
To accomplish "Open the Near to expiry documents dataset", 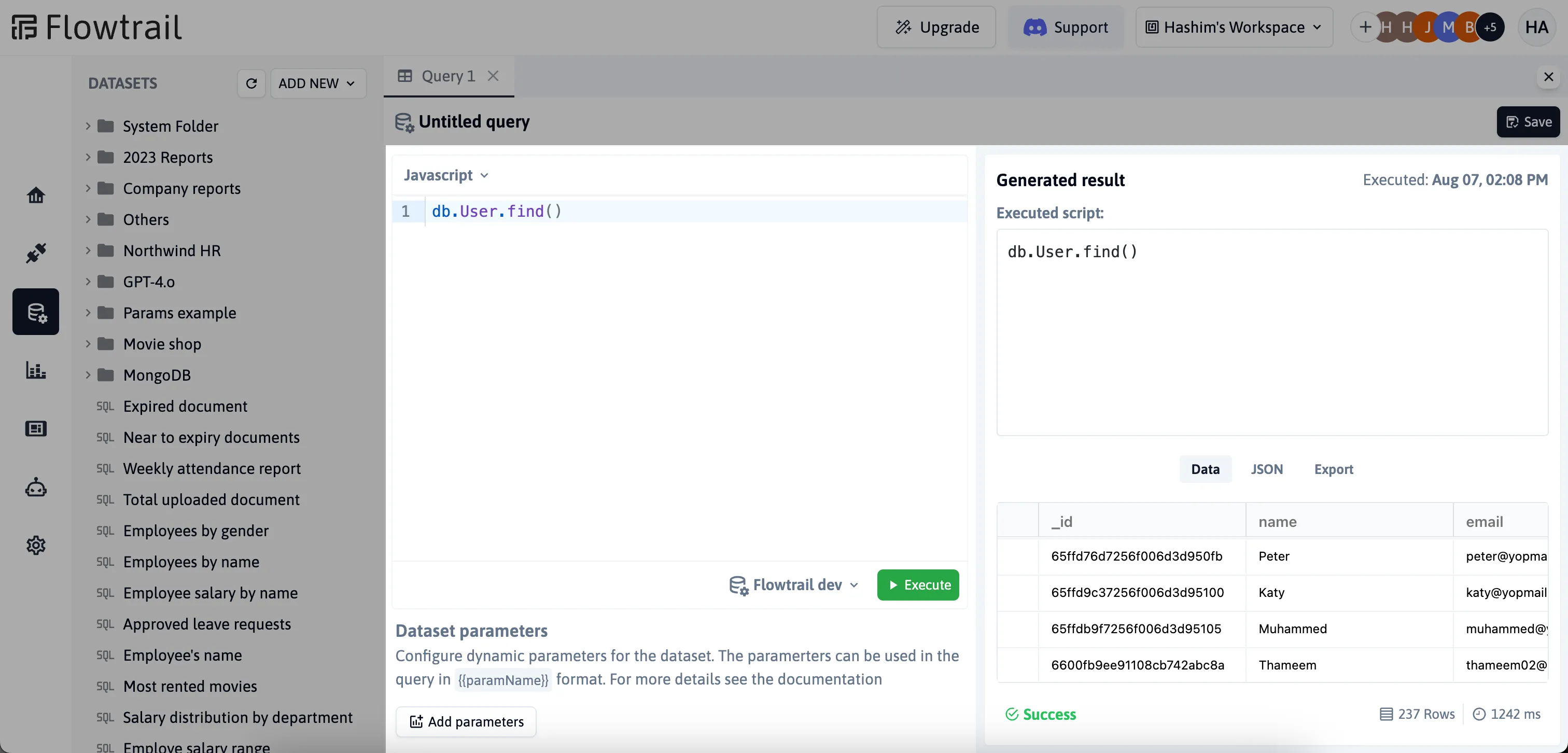I will coord(211,437).
